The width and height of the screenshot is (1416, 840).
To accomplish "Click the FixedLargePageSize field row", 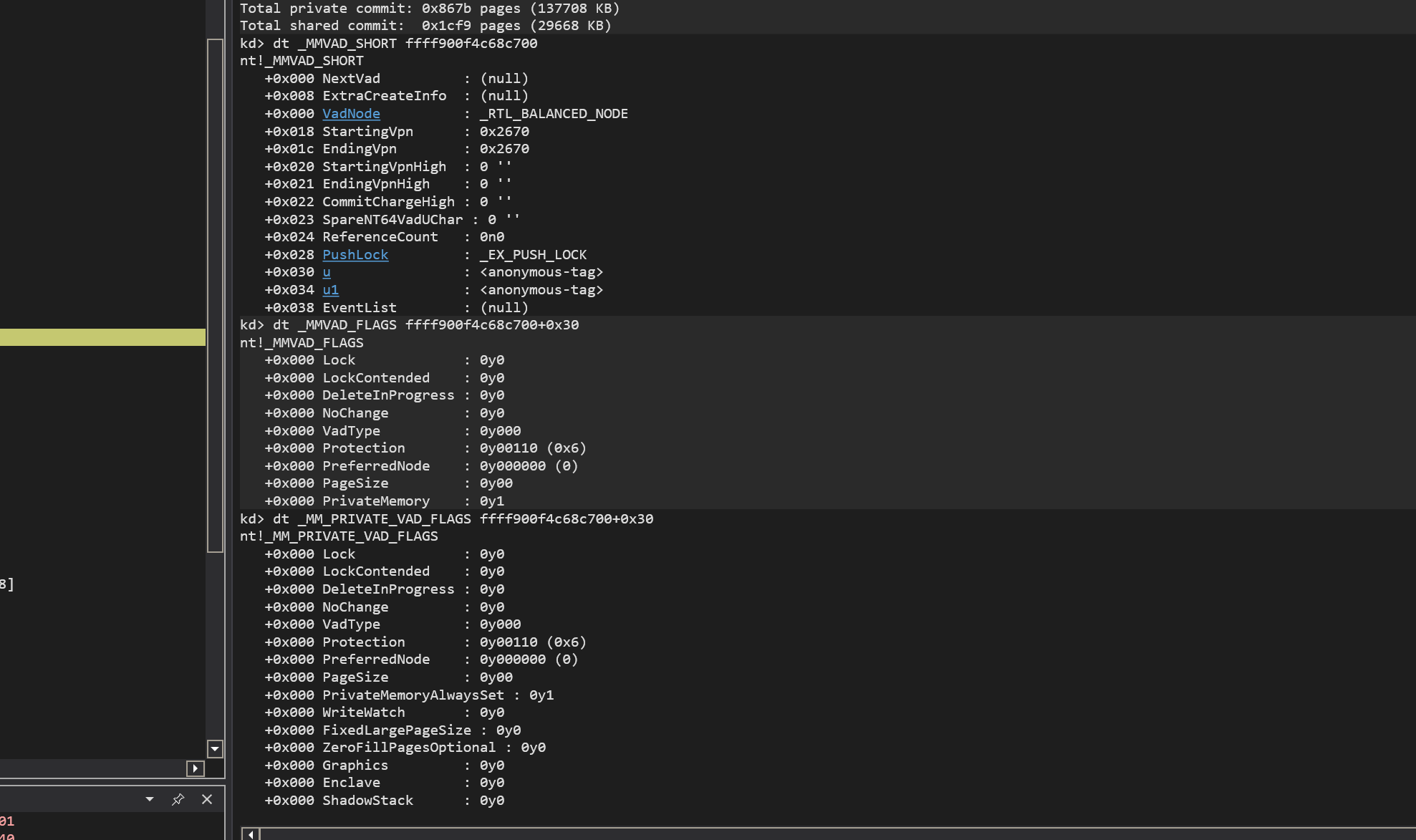I will (393, 730).
